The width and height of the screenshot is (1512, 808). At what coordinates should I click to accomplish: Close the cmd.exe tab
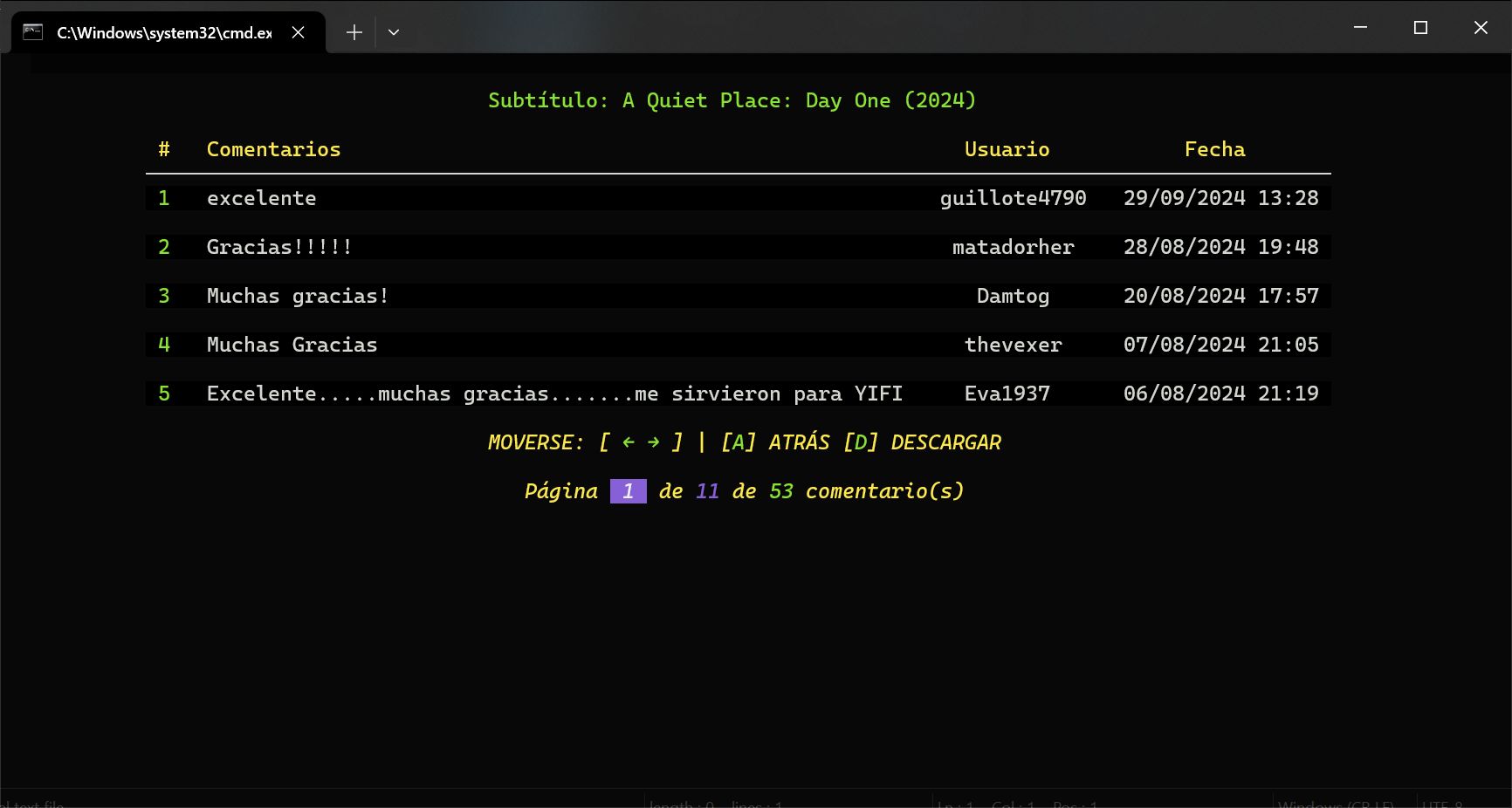point(298,32)
